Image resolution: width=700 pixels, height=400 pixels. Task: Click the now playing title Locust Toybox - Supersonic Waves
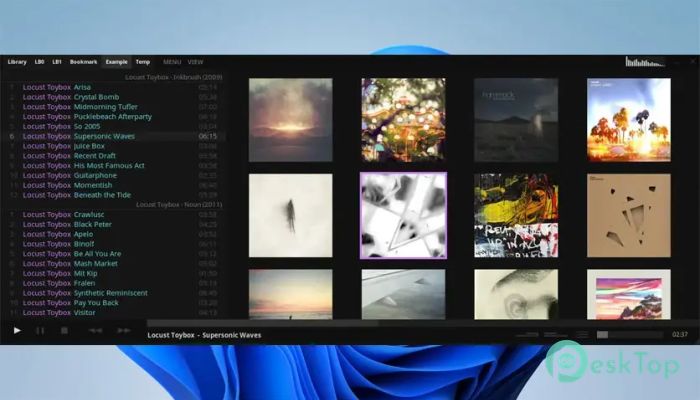204,335
